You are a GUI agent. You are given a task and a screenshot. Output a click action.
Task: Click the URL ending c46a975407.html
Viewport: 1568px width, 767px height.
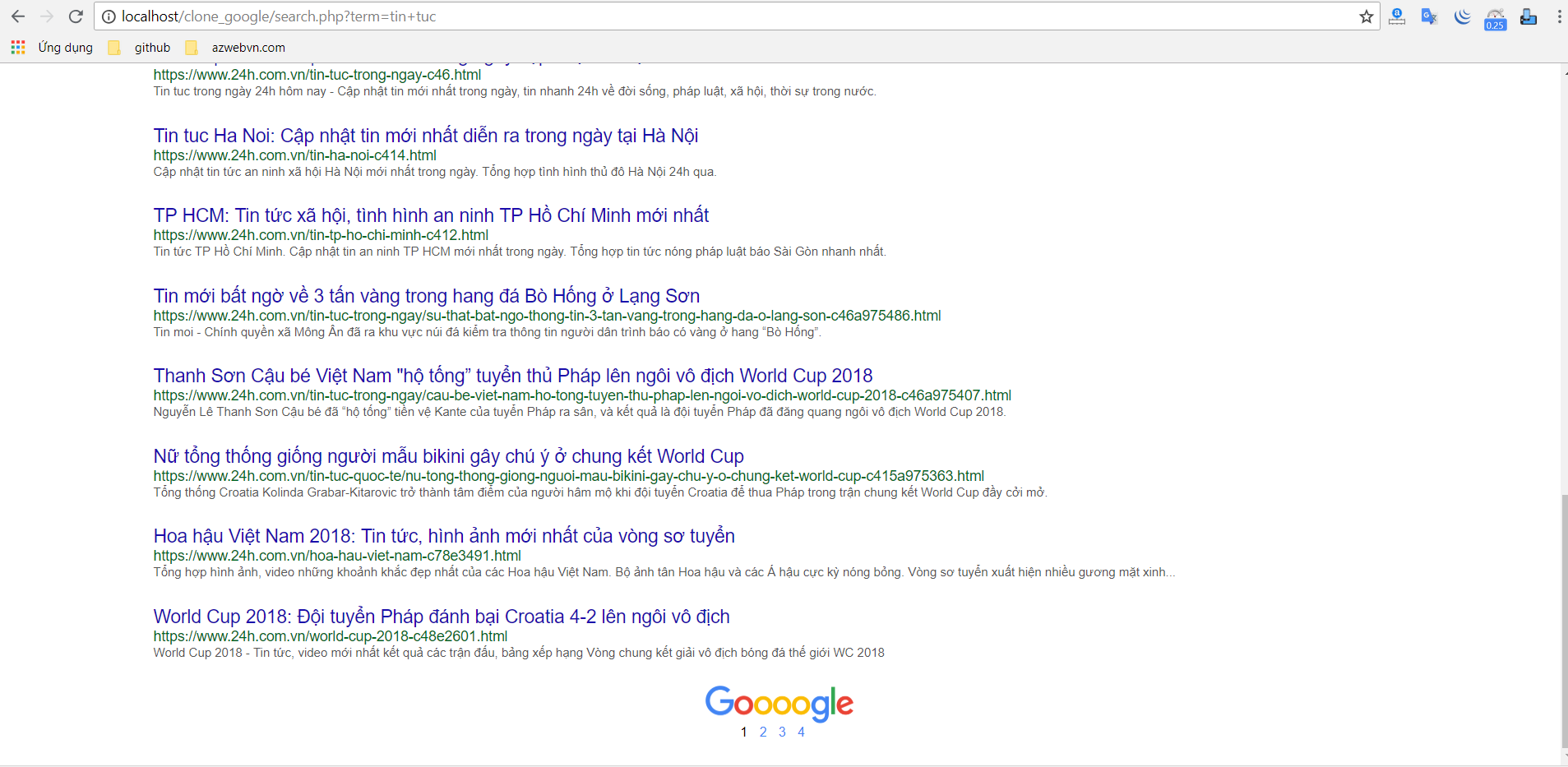[x=582, y=395]
